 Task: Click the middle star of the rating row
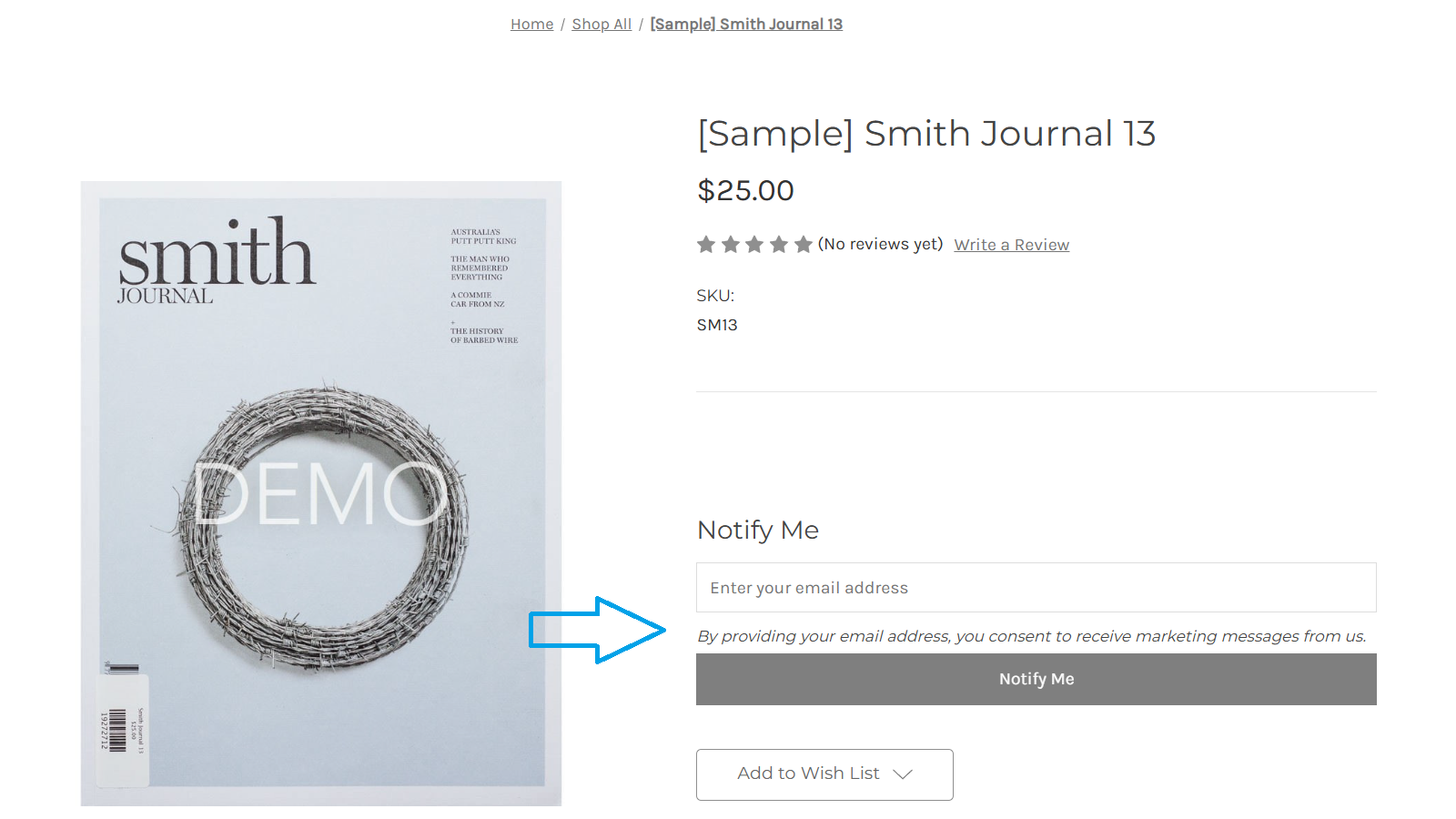754,244
